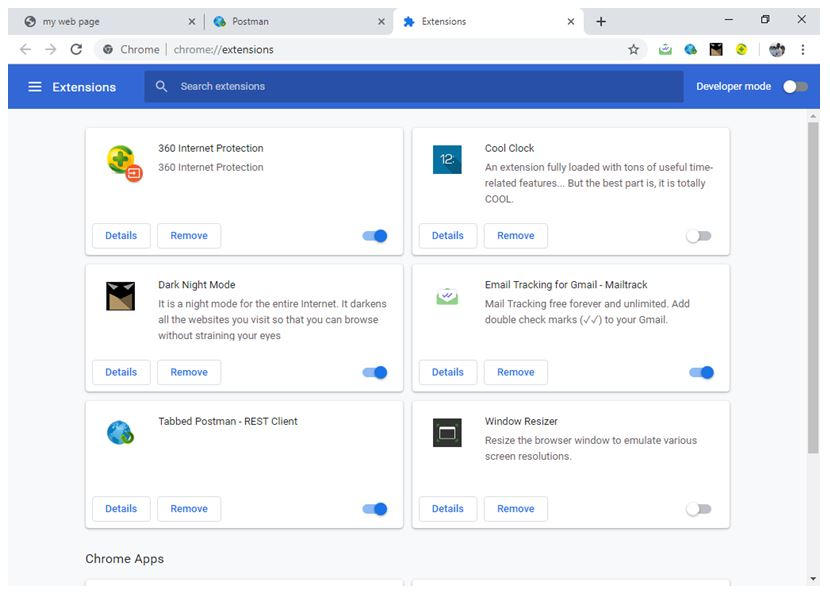This screenshot has height=603, width=830.
Task: Click the 'Dark Night Mode' extension title
Action: point(197,285)
